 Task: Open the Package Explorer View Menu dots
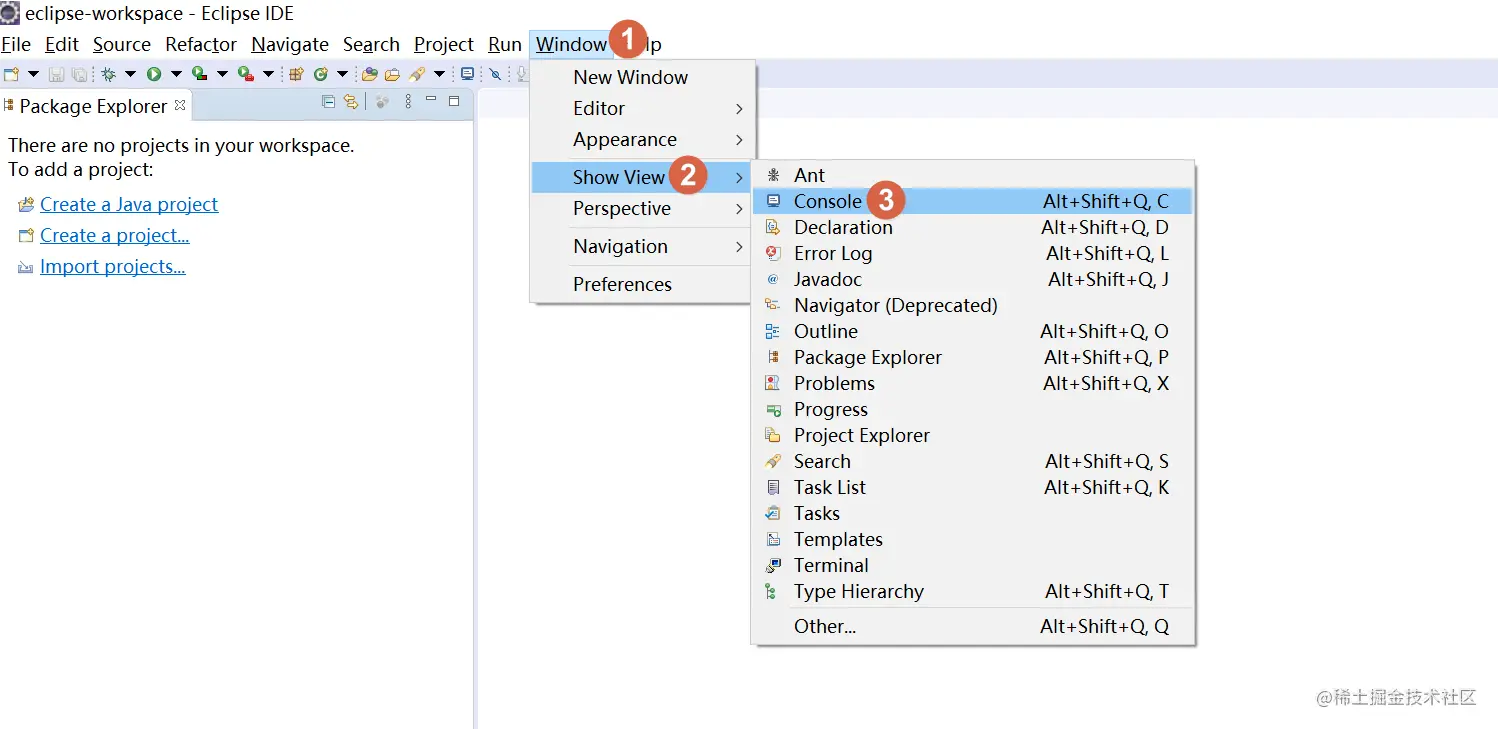(408, 101)
